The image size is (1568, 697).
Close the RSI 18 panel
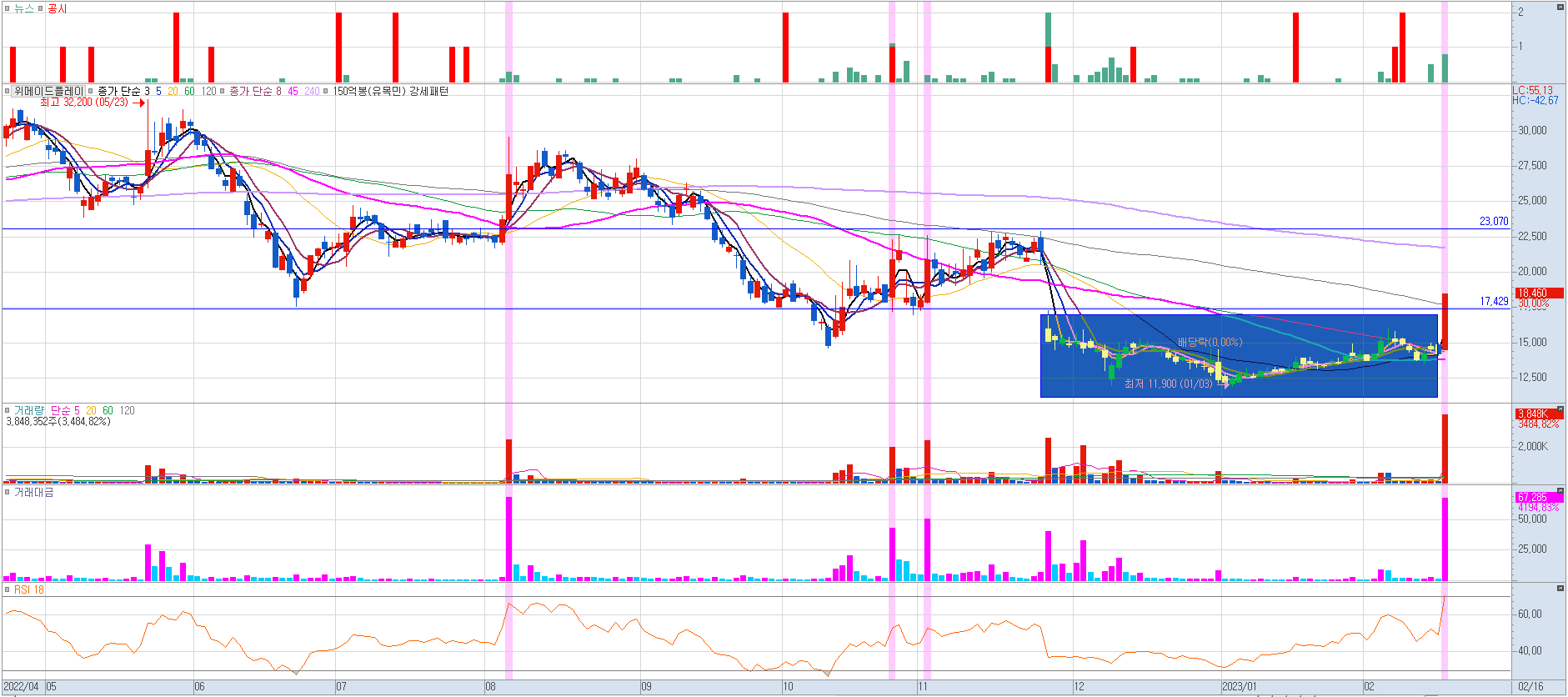point(1560,589)
